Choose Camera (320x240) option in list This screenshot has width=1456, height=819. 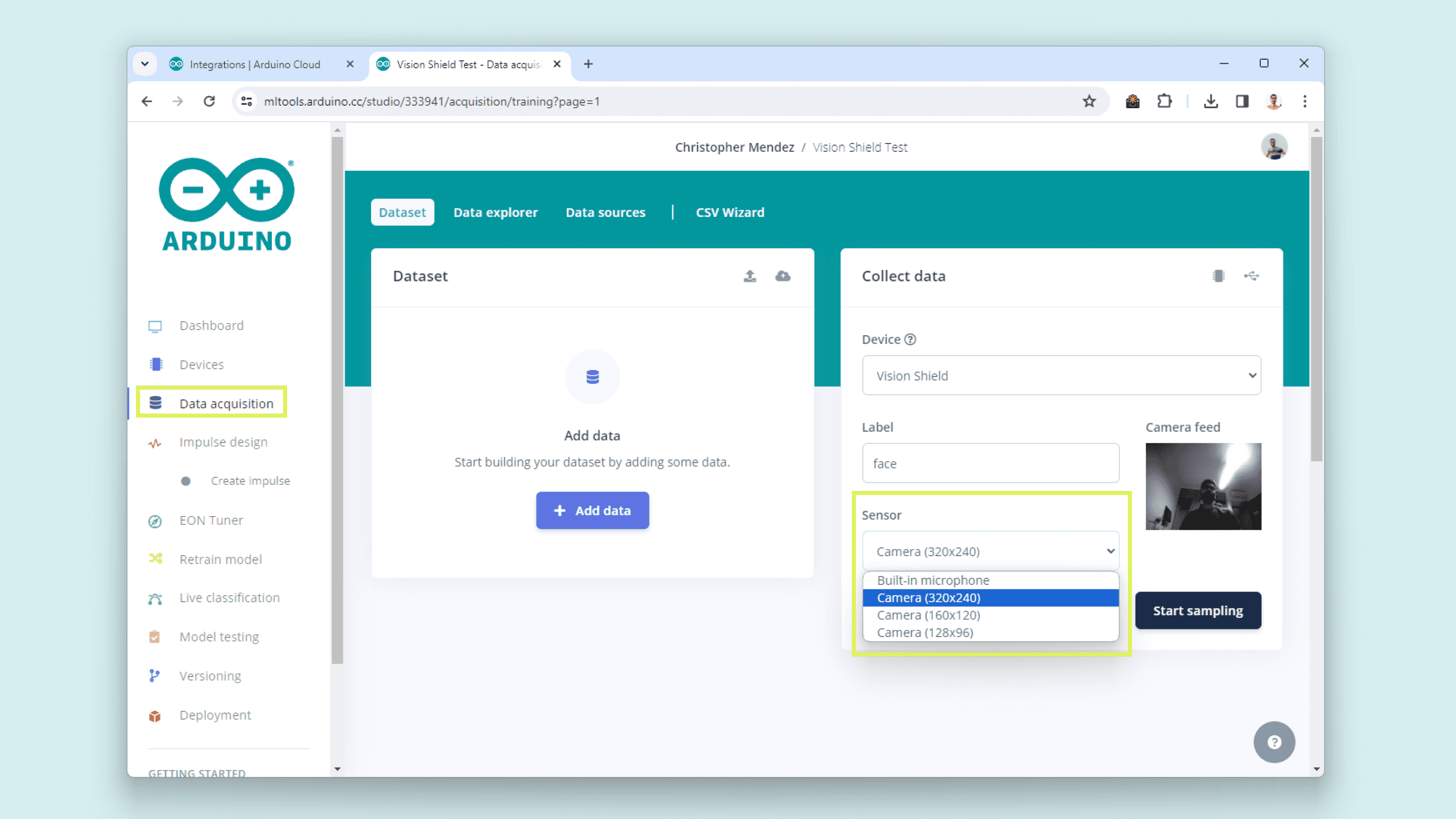tap(990, 598)
